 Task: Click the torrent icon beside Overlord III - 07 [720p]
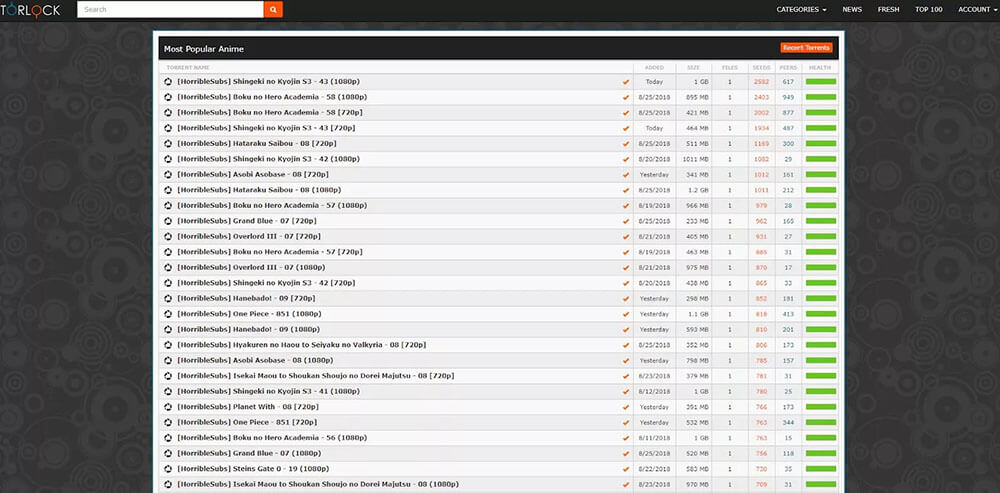pos(168,237)
